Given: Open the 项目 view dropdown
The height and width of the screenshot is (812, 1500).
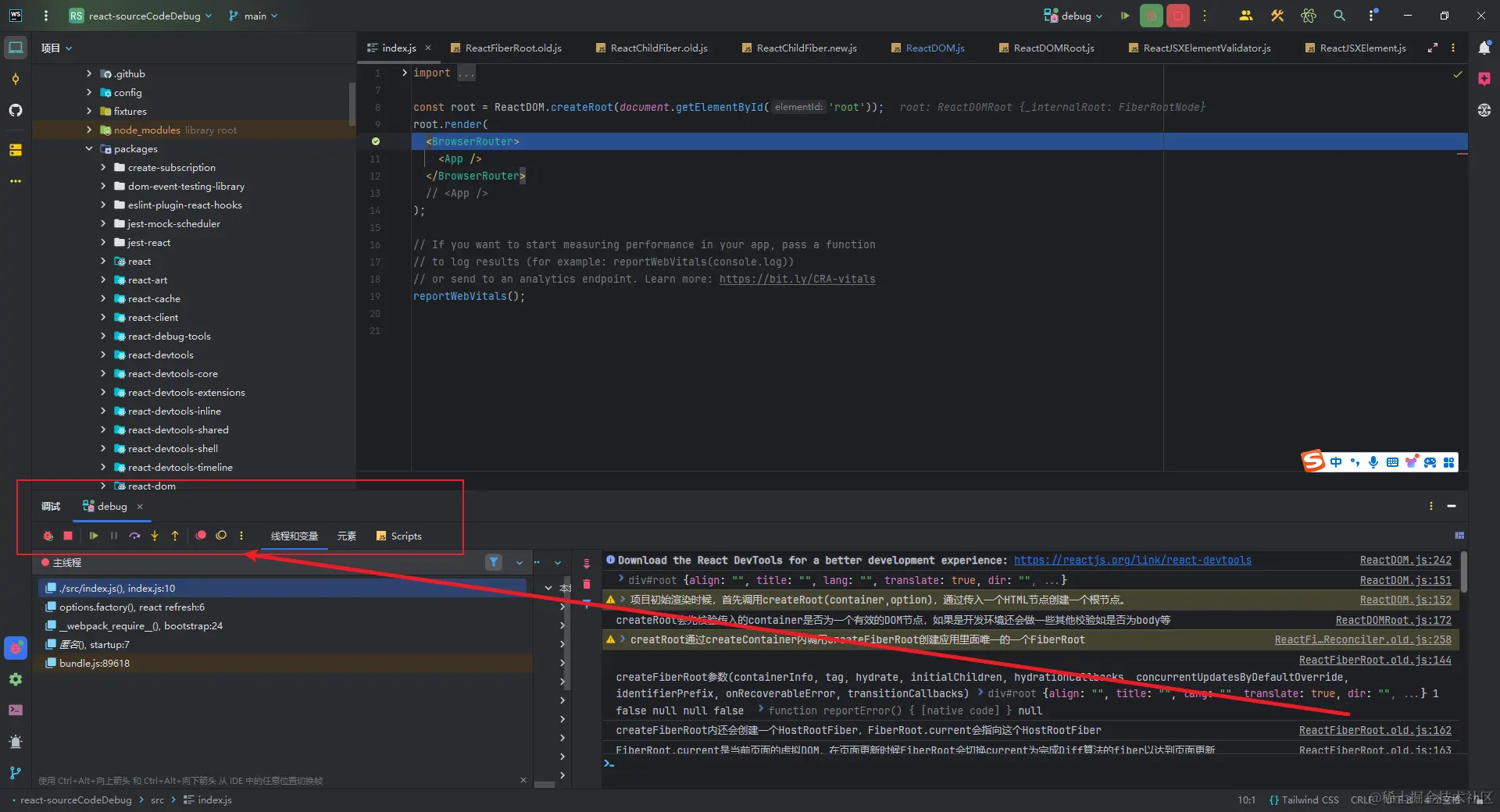Looking at the screenshot, I should [56, 48].
